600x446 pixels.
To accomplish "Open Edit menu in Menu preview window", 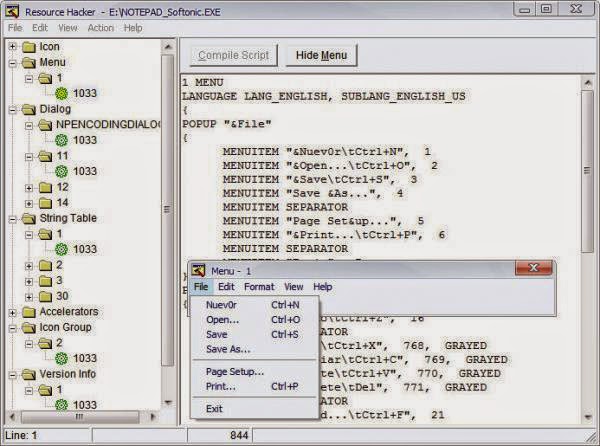I will pos(226,287).
